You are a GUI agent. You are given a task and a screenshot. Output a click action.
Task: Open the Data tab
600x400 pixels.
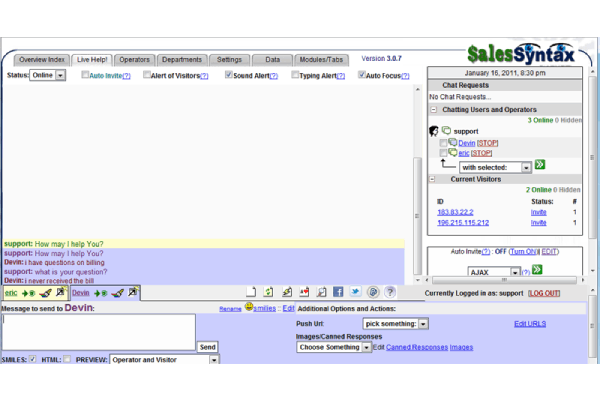coord(272,60)
